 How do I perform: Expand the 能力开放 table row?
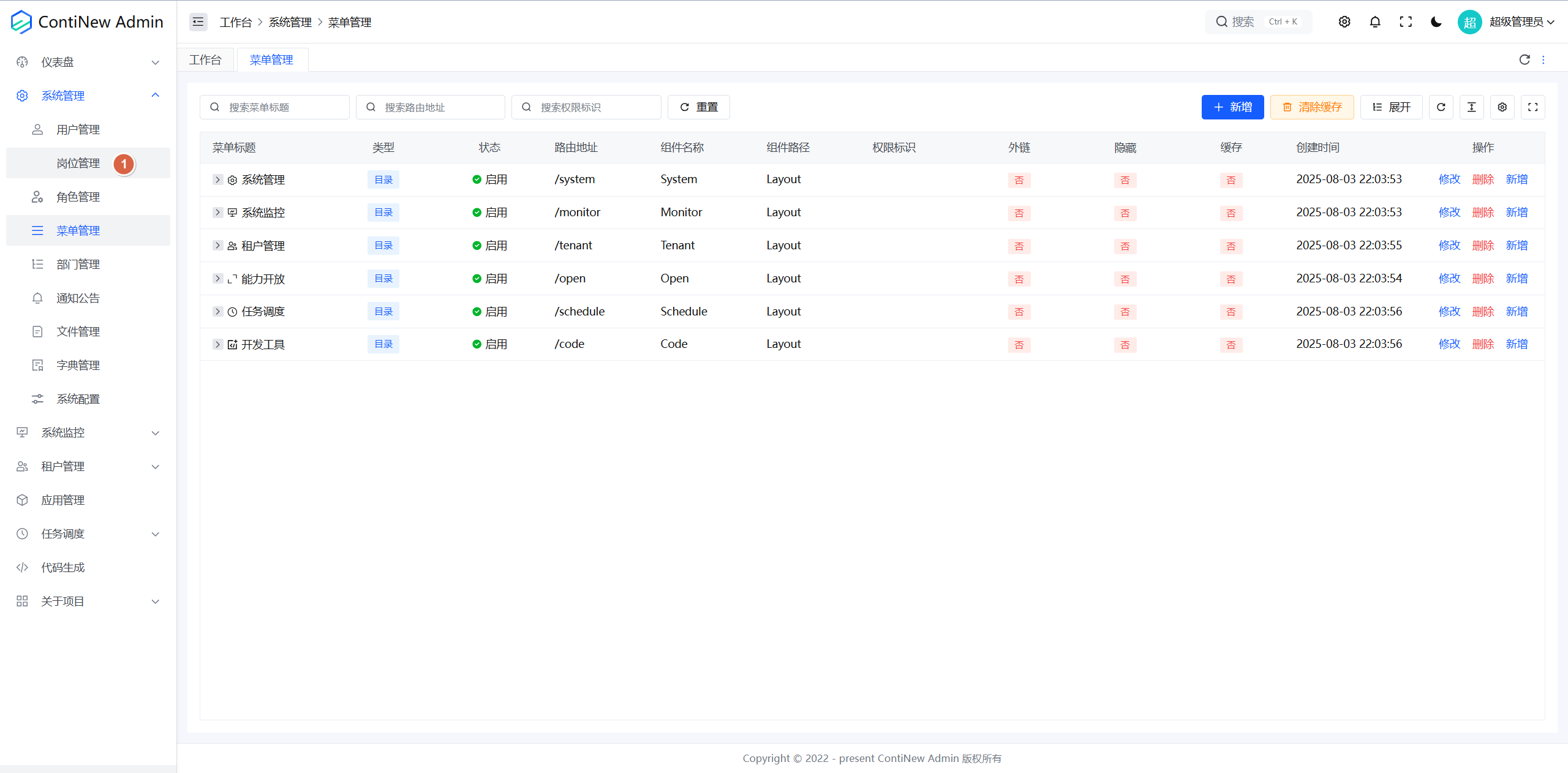click(x=217, y=279)
